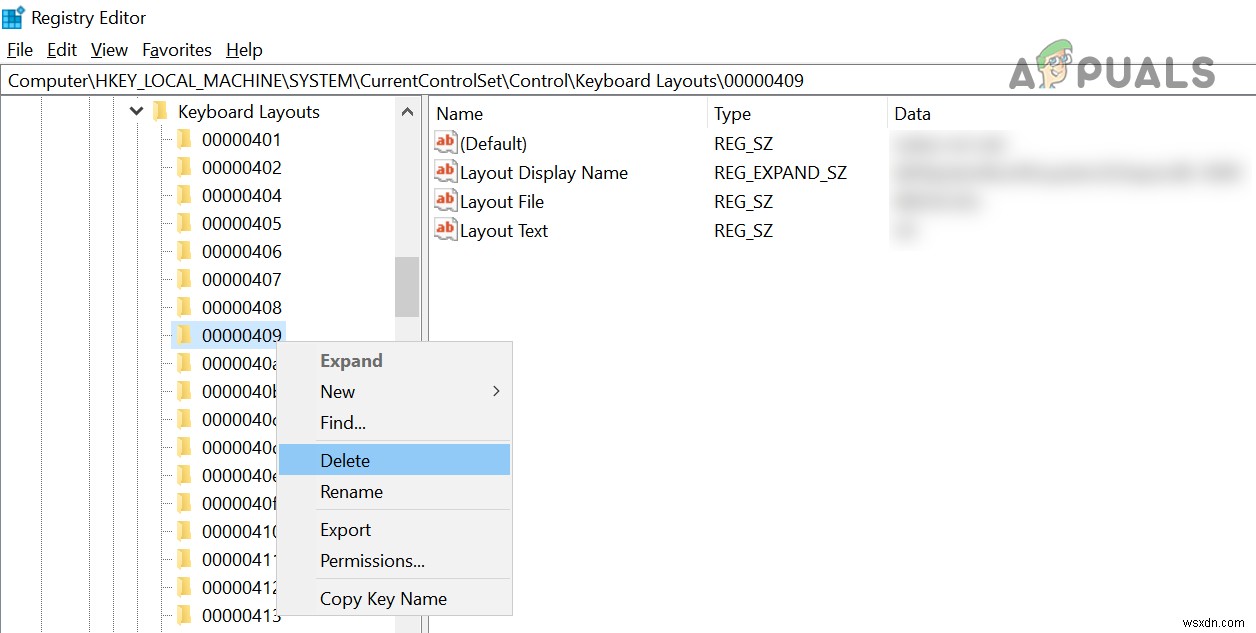Viewport: 1256px width, 633px height.
Task: Click the folder icon for key 00000405
Action: pos(184,224)
